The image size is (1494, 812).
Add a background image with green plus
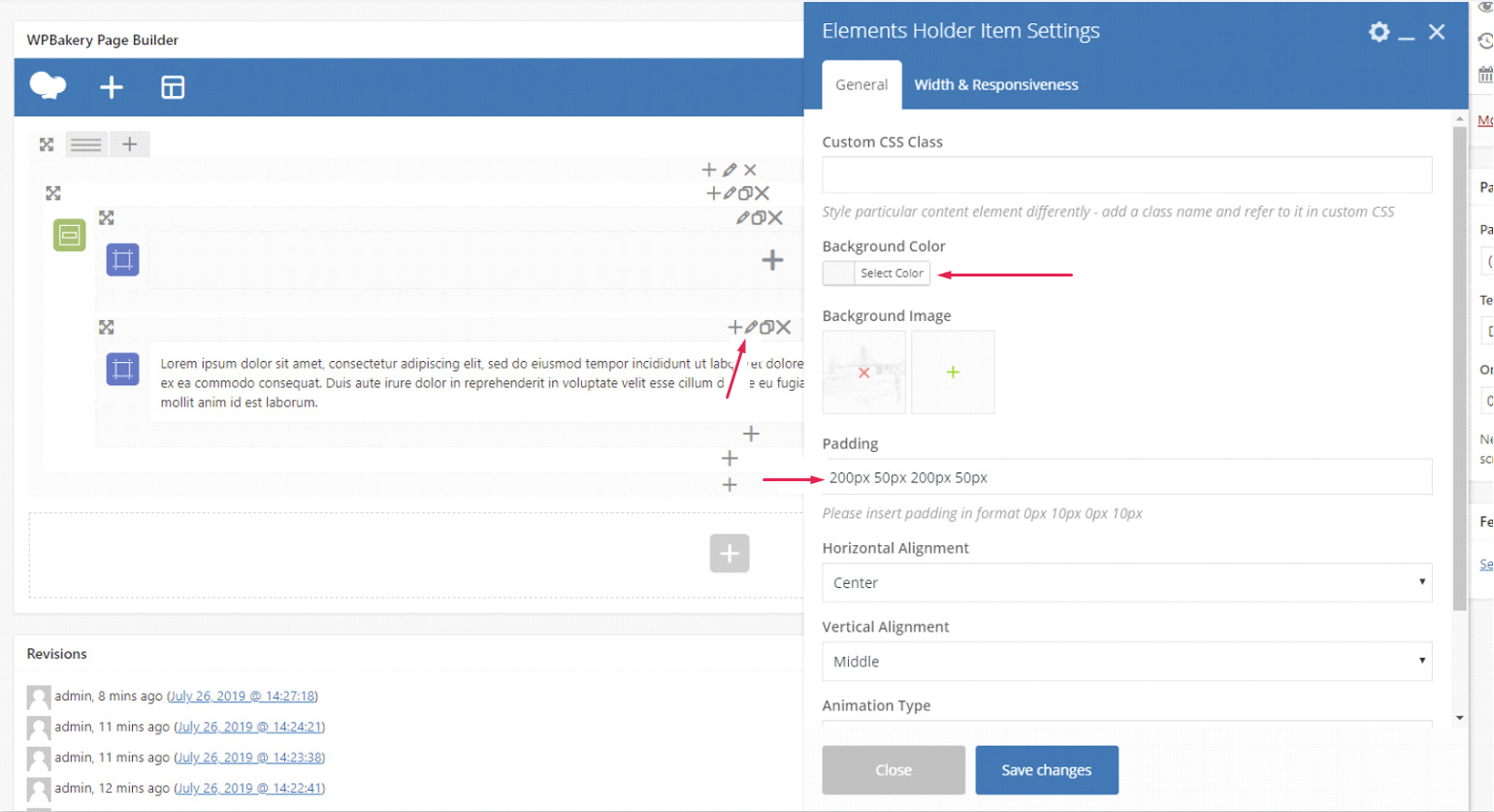[x=953, y=373]
